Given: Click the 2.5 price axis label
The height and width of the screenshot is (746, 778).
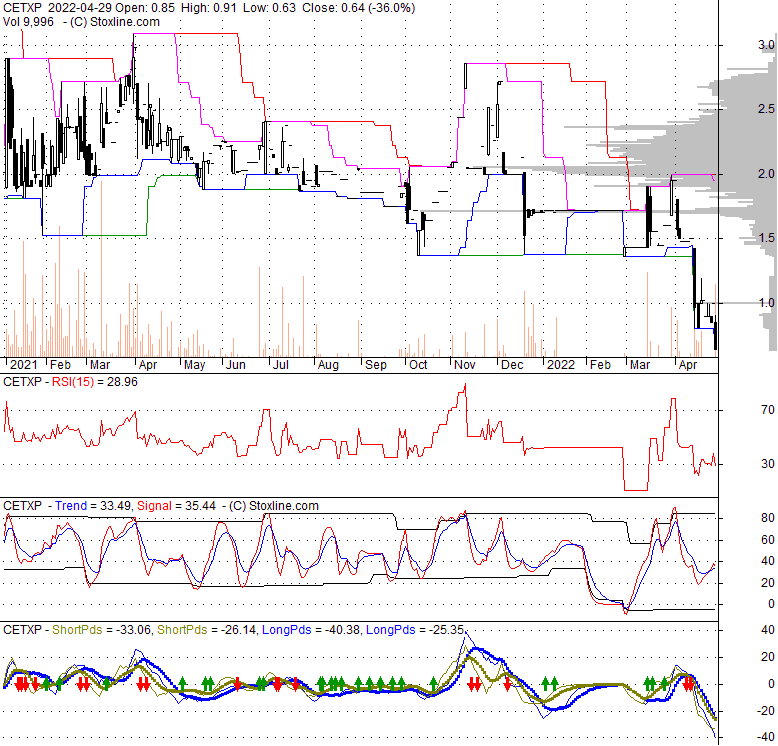Looking at the screenshot, I should (766, 109).
